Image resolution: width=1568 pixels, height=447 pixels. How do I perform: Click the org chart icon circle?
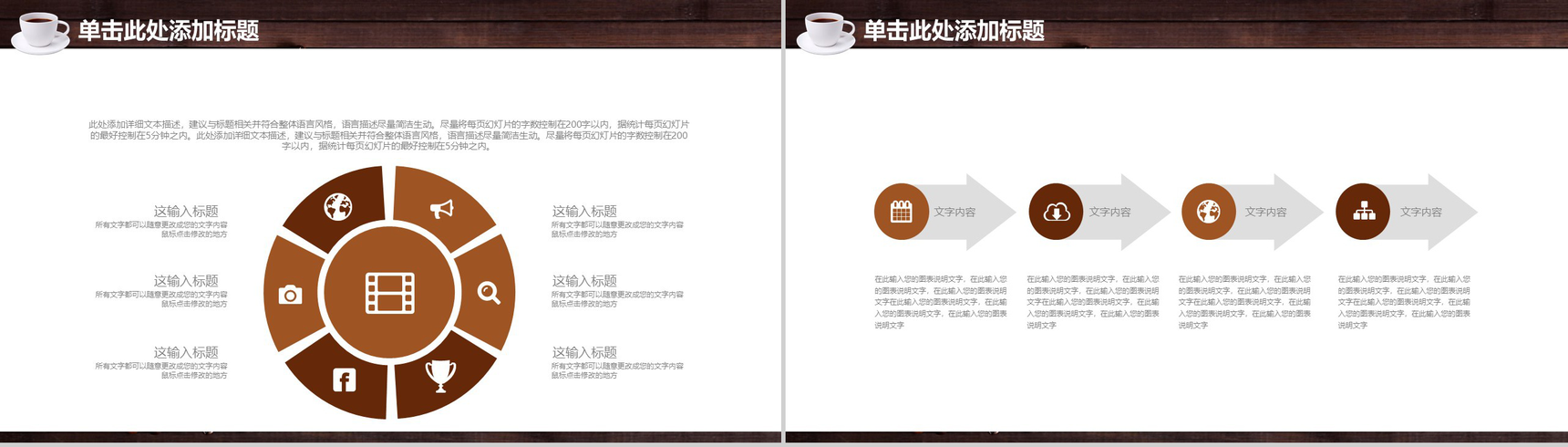pos(1364,212)
